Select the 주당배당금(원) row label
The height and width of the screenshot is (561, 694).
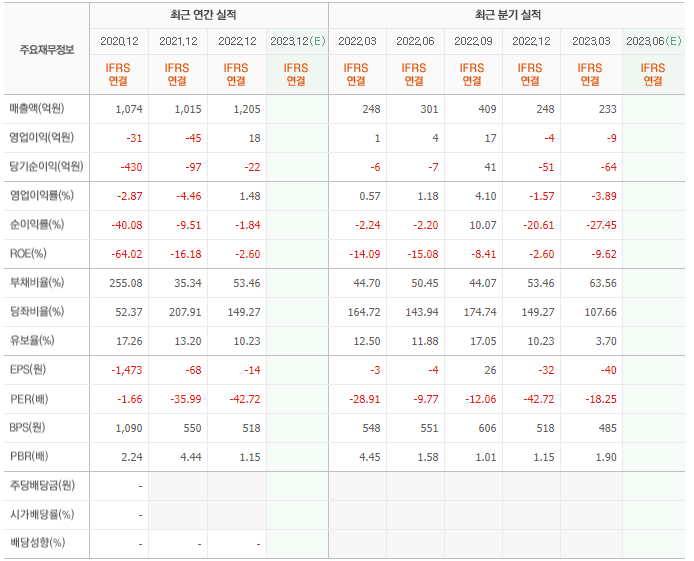(x=42, y=485)
